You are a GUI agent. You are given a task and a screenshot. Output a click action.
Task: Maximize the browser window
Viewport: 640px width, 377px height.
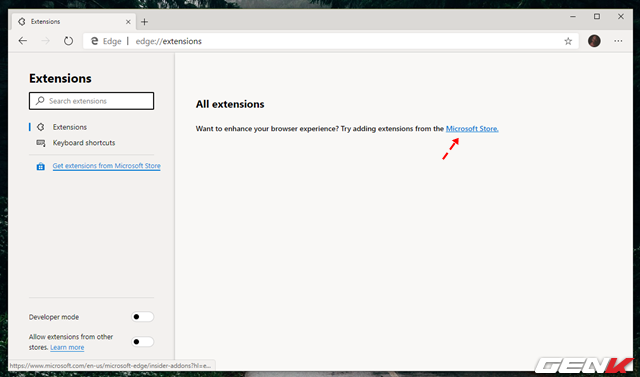pos(597,17)
